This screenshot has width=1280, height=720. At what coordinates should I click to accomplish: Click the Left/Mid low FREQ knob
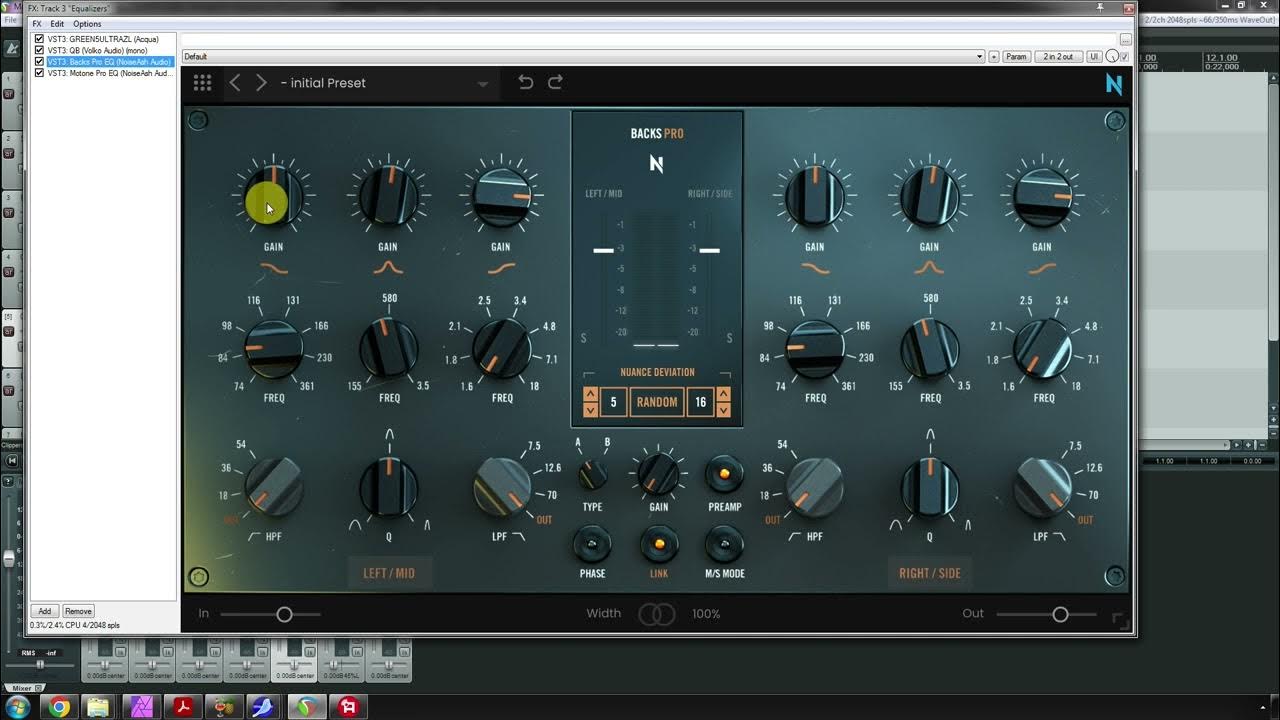point(274,349)
